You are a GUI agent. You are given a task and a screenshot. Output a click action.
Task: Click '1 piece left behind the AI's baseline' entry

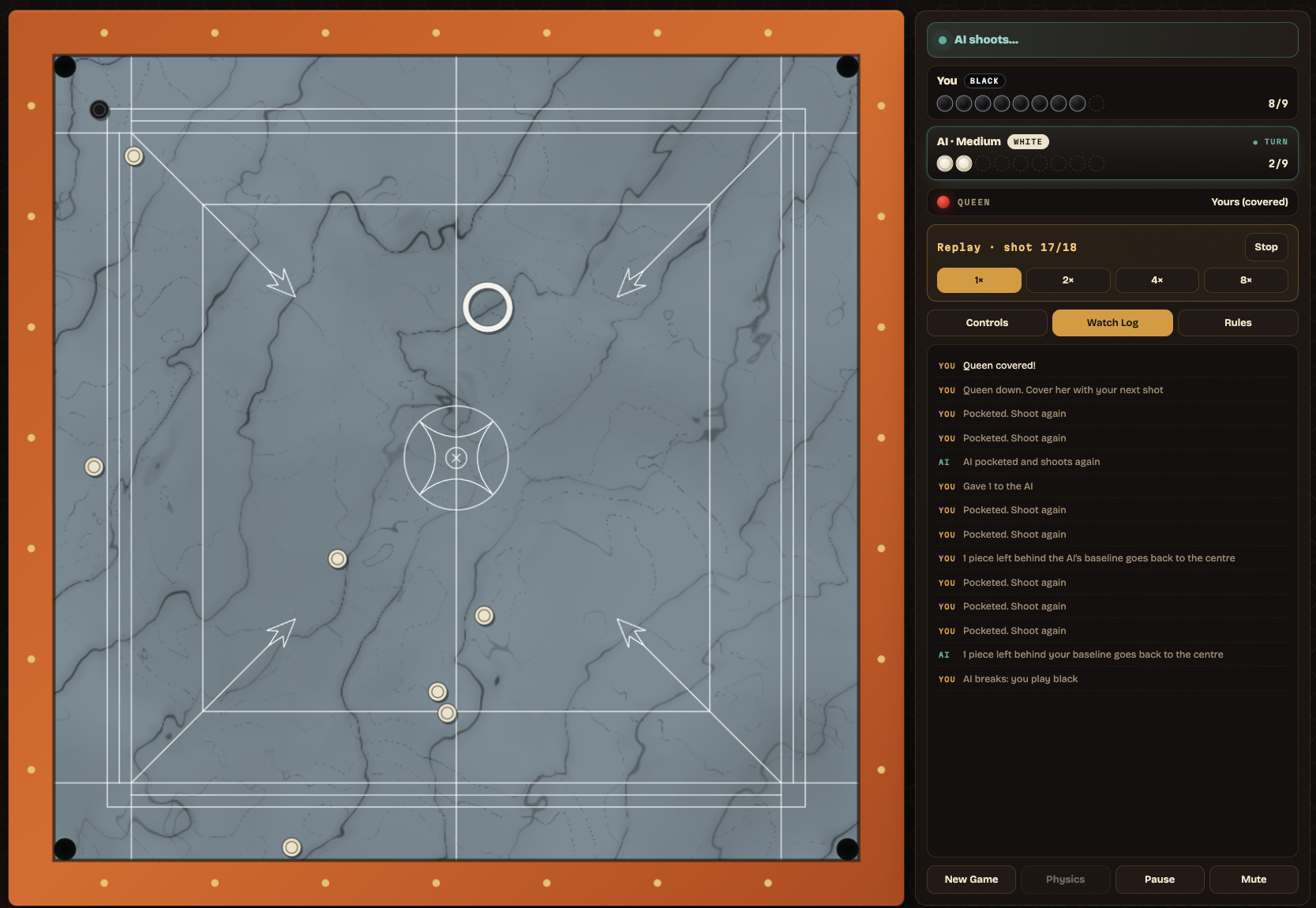[x=1112, y=558]
